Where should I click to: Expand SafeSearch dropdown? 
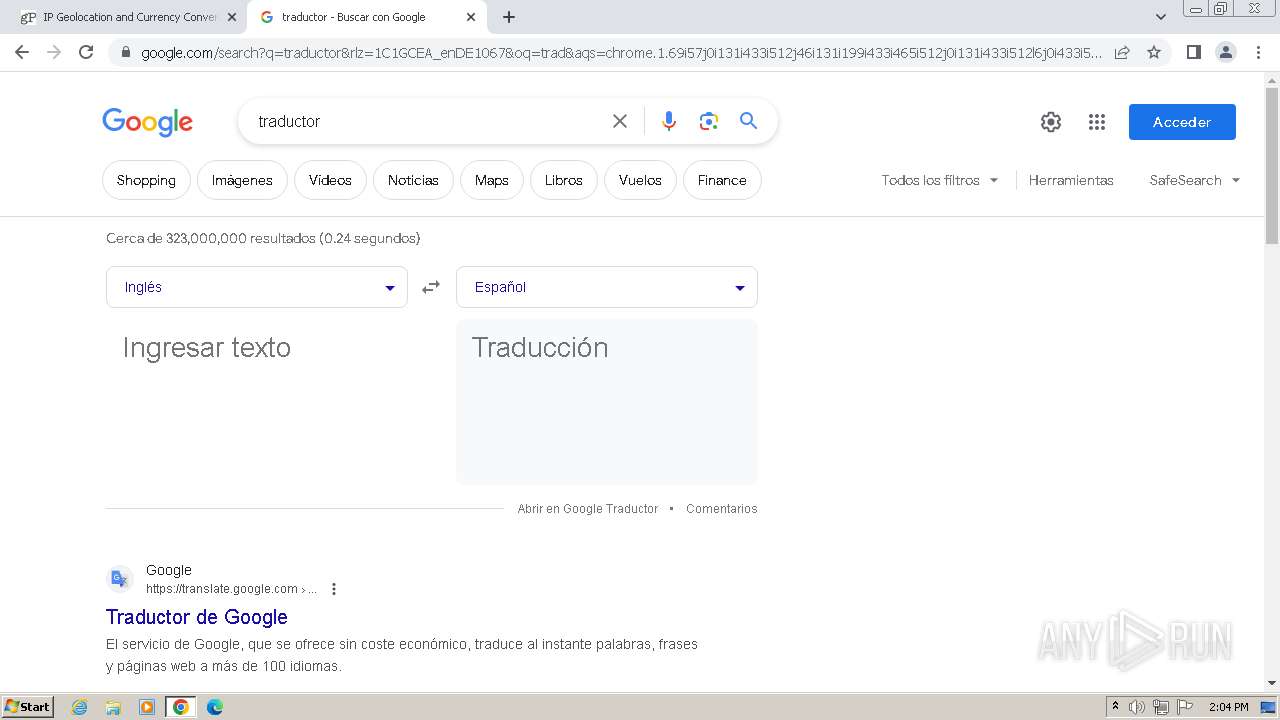1195,180
